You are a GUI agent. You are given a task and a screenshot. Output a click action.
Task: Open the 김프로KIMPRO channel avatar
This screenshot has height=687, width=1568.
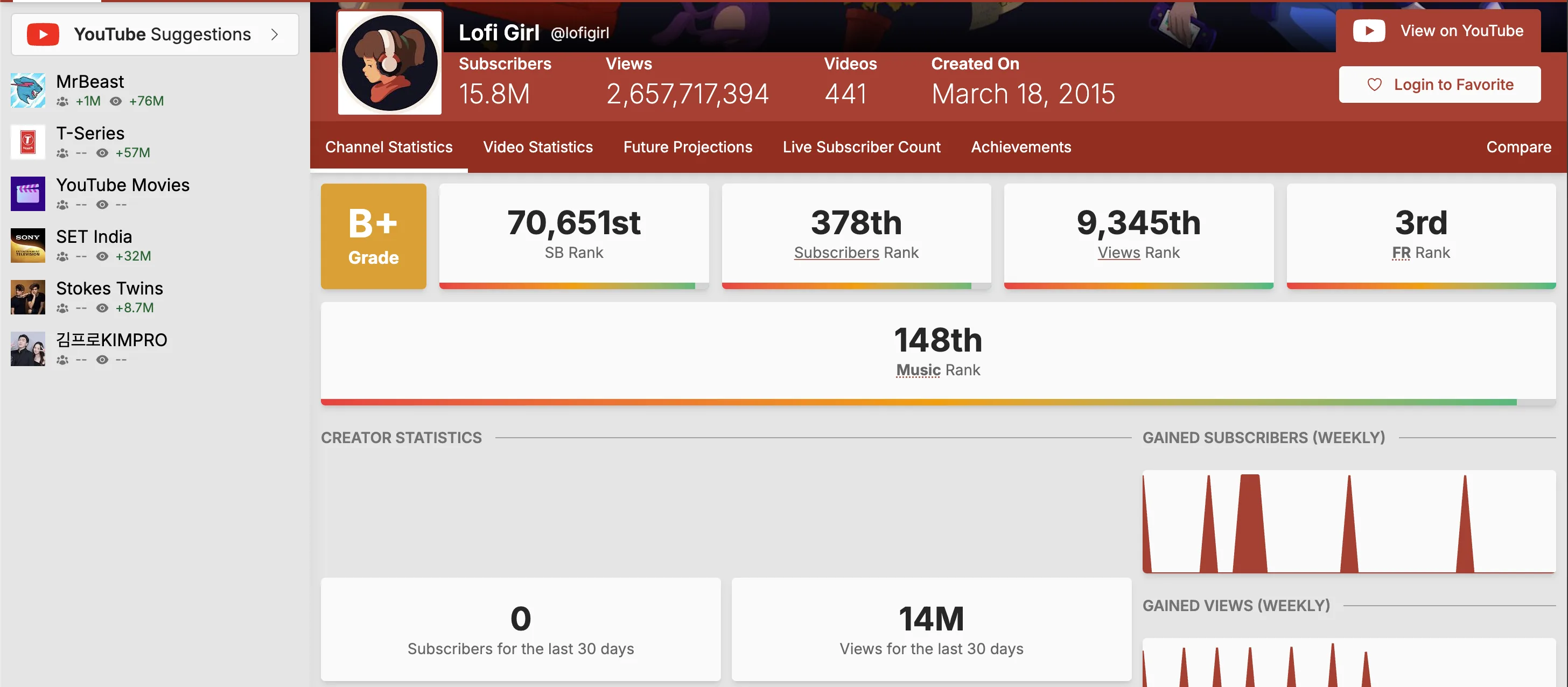coord(28,349)
